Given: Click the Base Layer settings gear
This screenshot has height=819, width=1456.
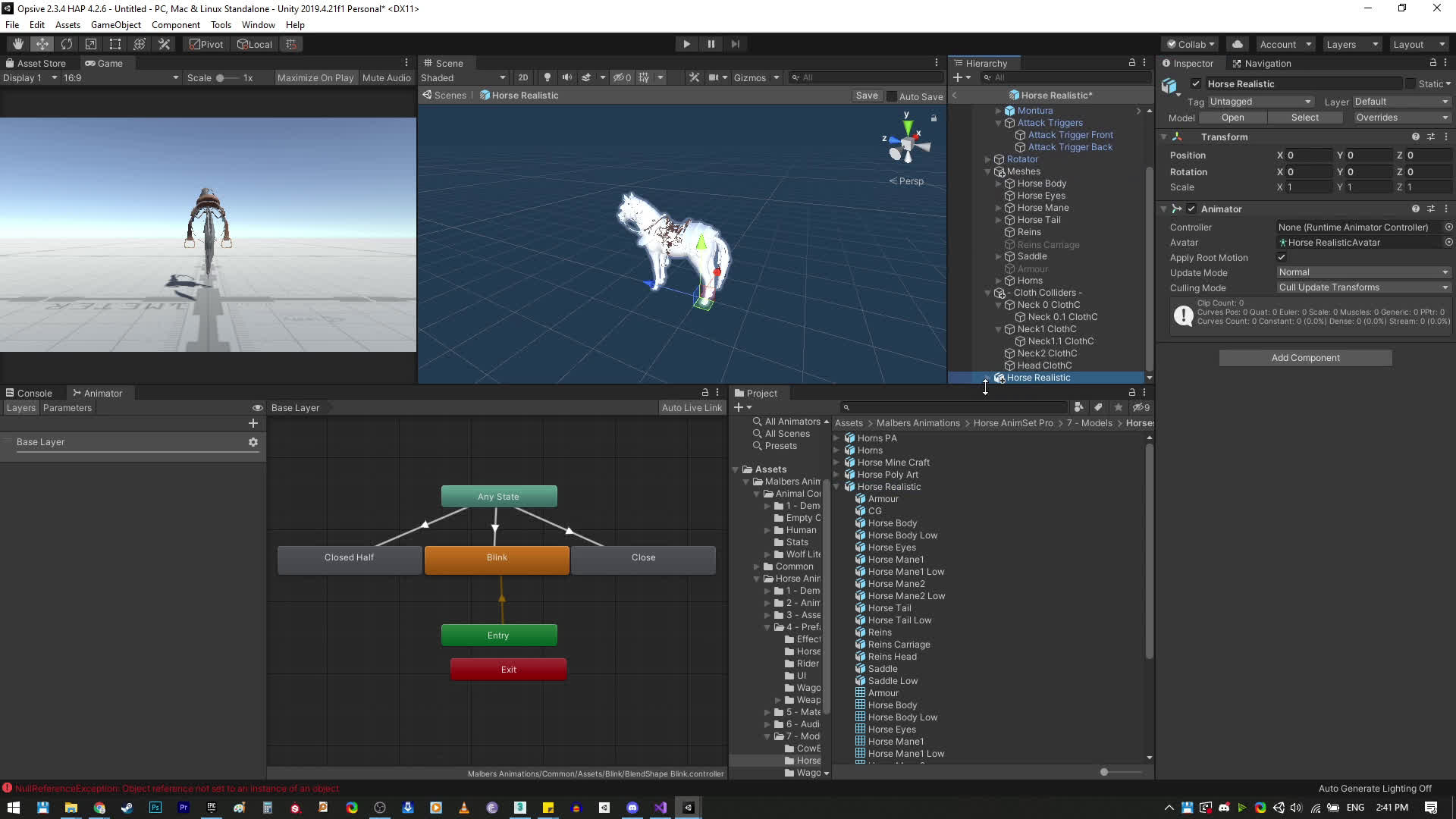Looking at the screenshot, I should [253, 442].
